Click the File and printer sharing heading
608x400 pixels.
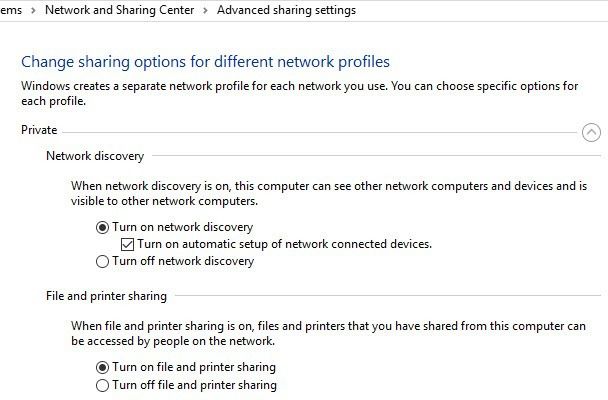[107, 296]
